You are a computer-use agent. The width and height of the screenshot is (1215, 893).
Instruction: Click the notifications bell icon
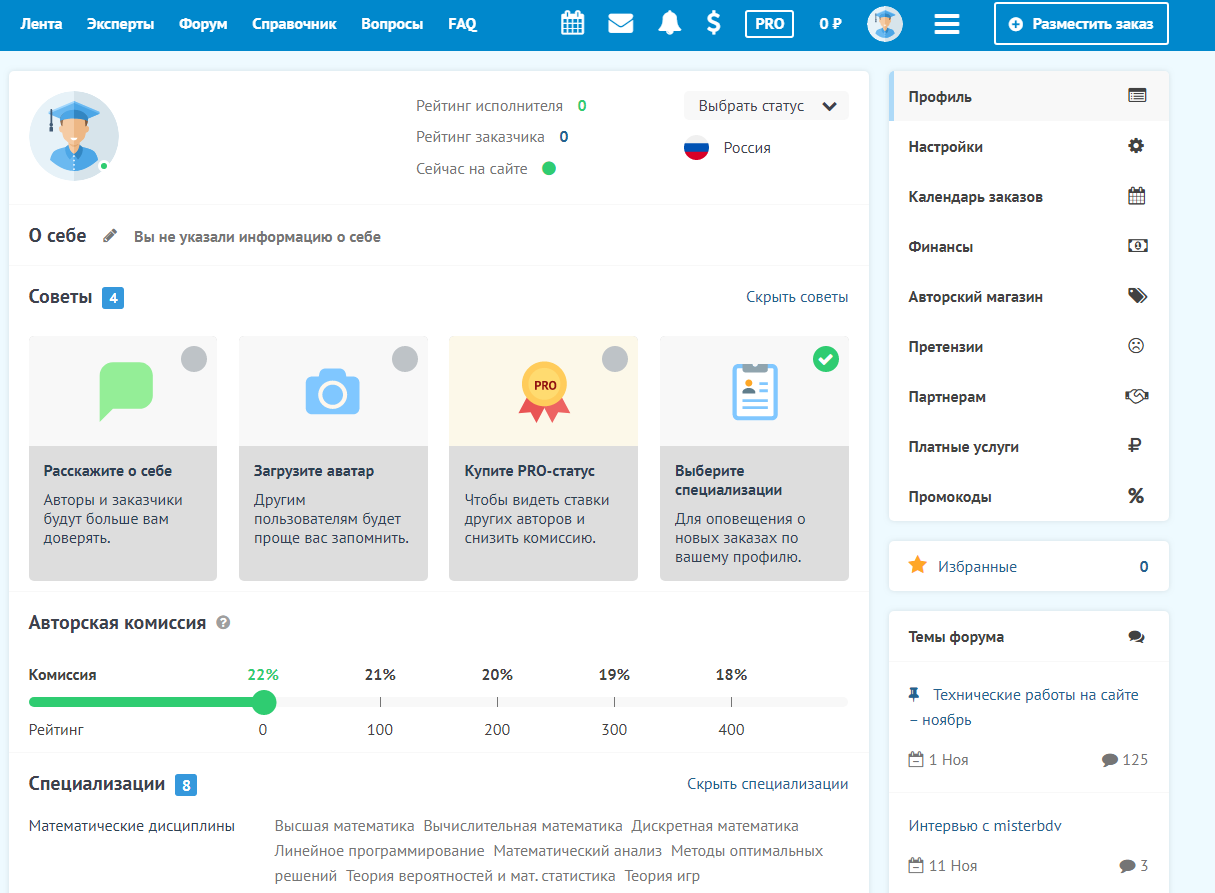(x=669, y=24)
